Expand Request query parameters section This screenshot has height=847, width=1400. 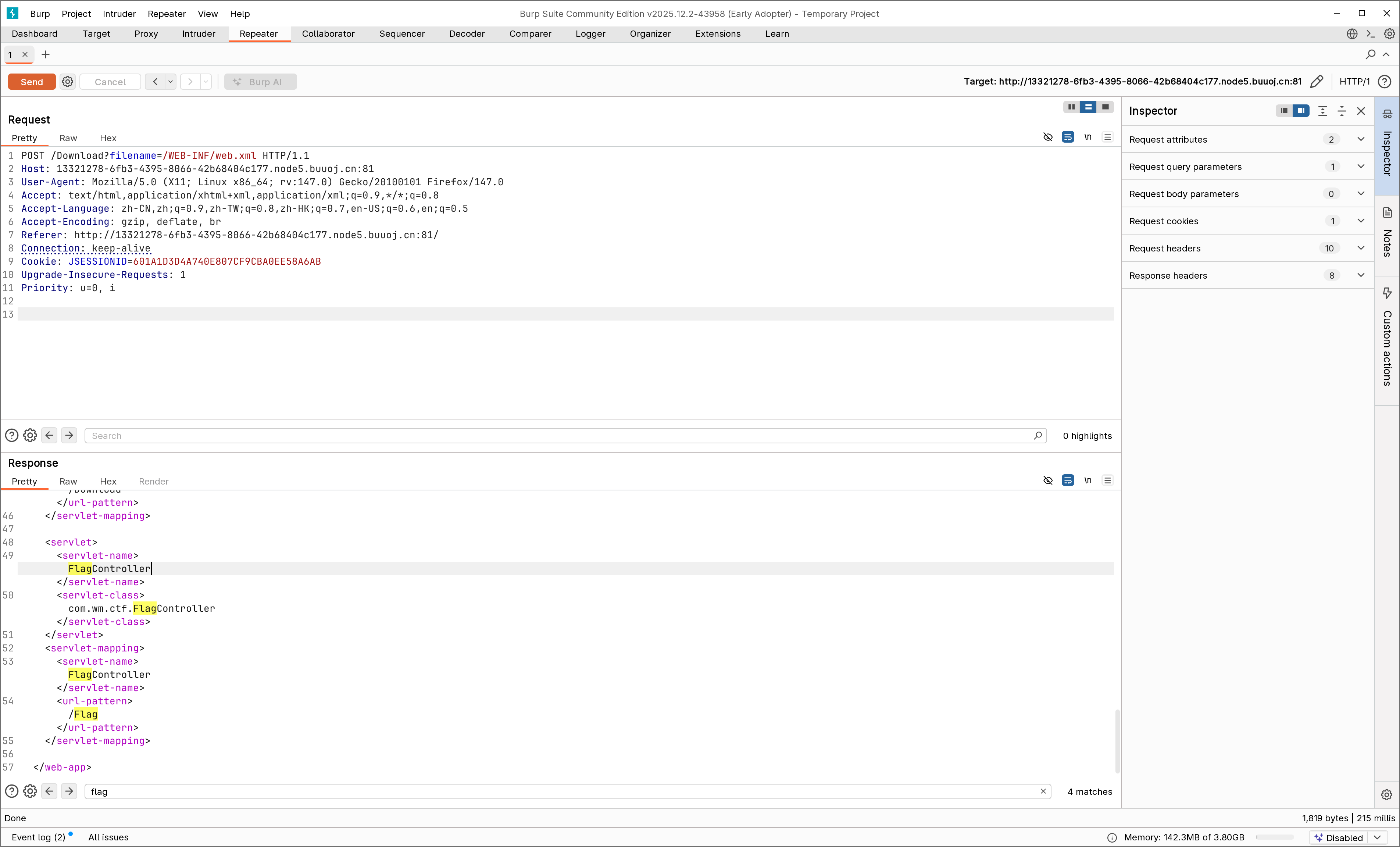click(1360, 167)
